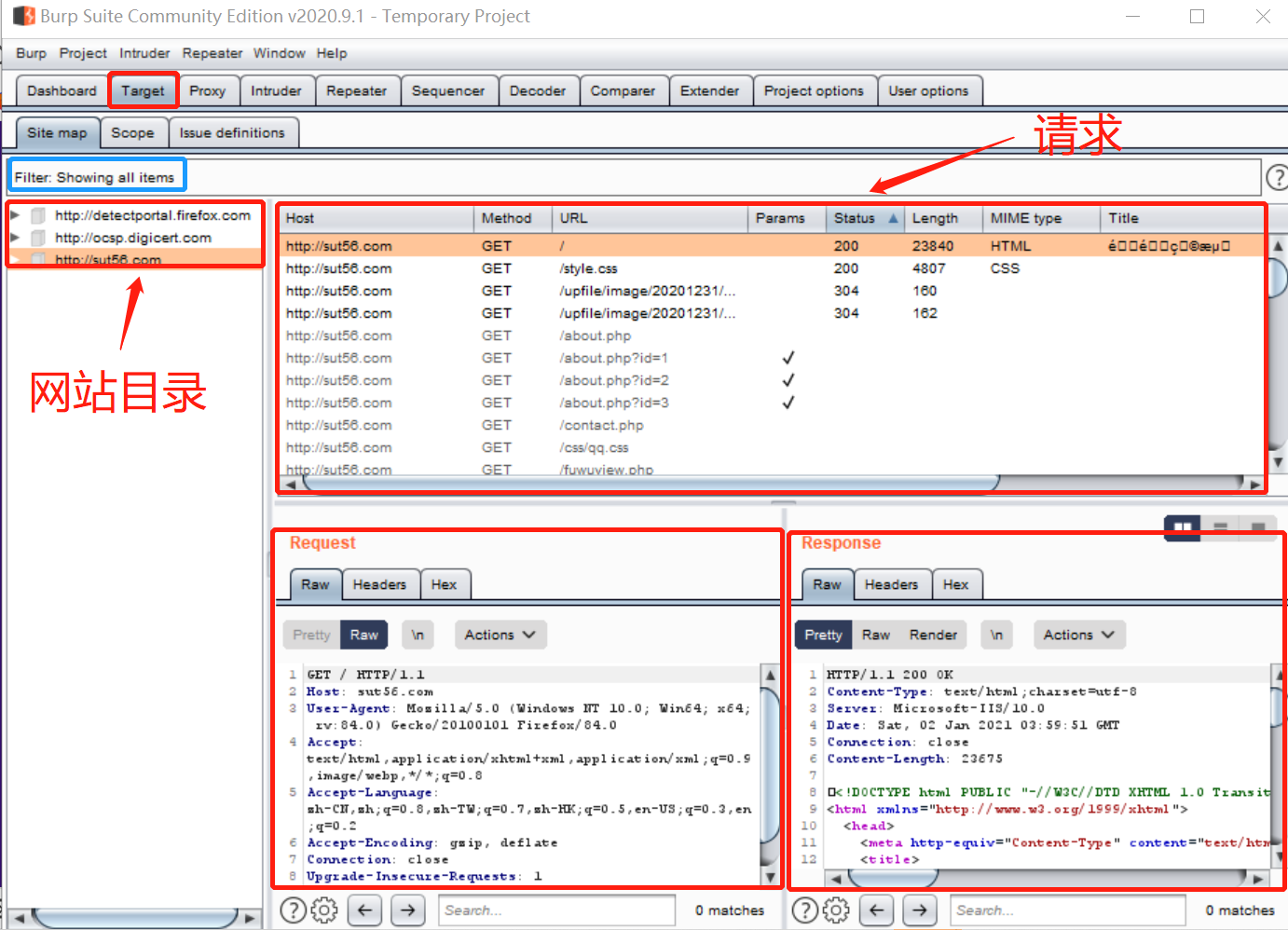Viewport: 1288px width, 930px height.
Task: Toggle \n non-printable characters in Request
Action: click(x=418, y=635)
